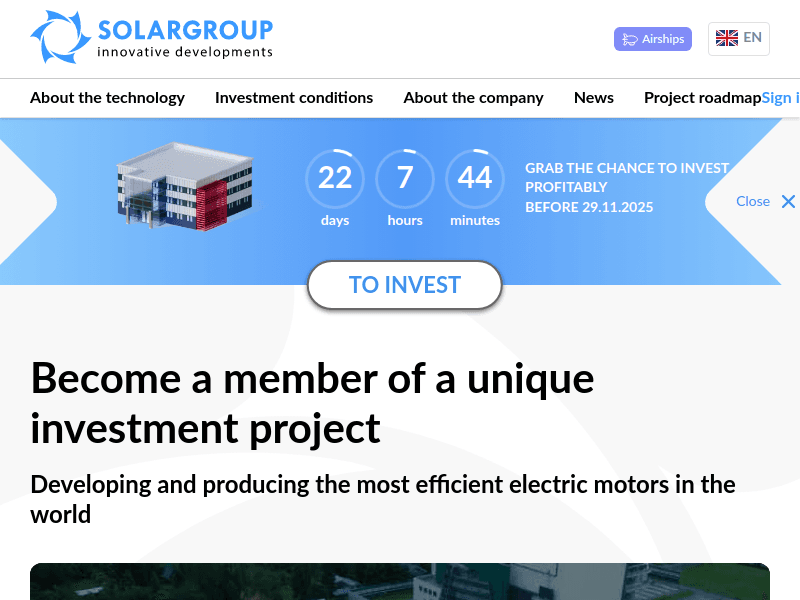Screen dimensions: 800x600
Task: Select News in the navigation bar
Action: pyautogui.click(x=594, y=98)
